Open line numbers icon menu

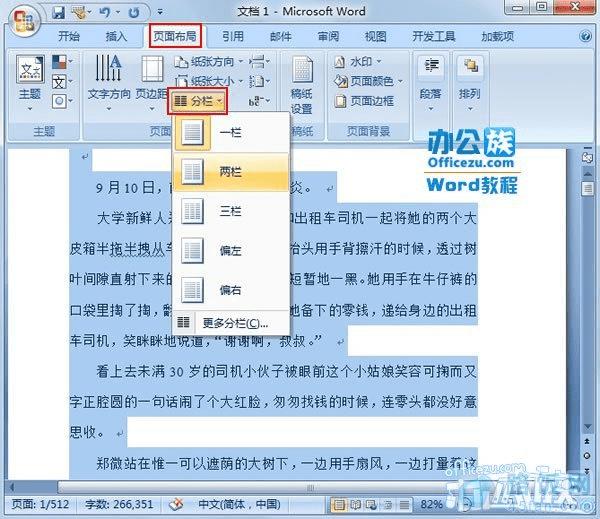point(259,81)
